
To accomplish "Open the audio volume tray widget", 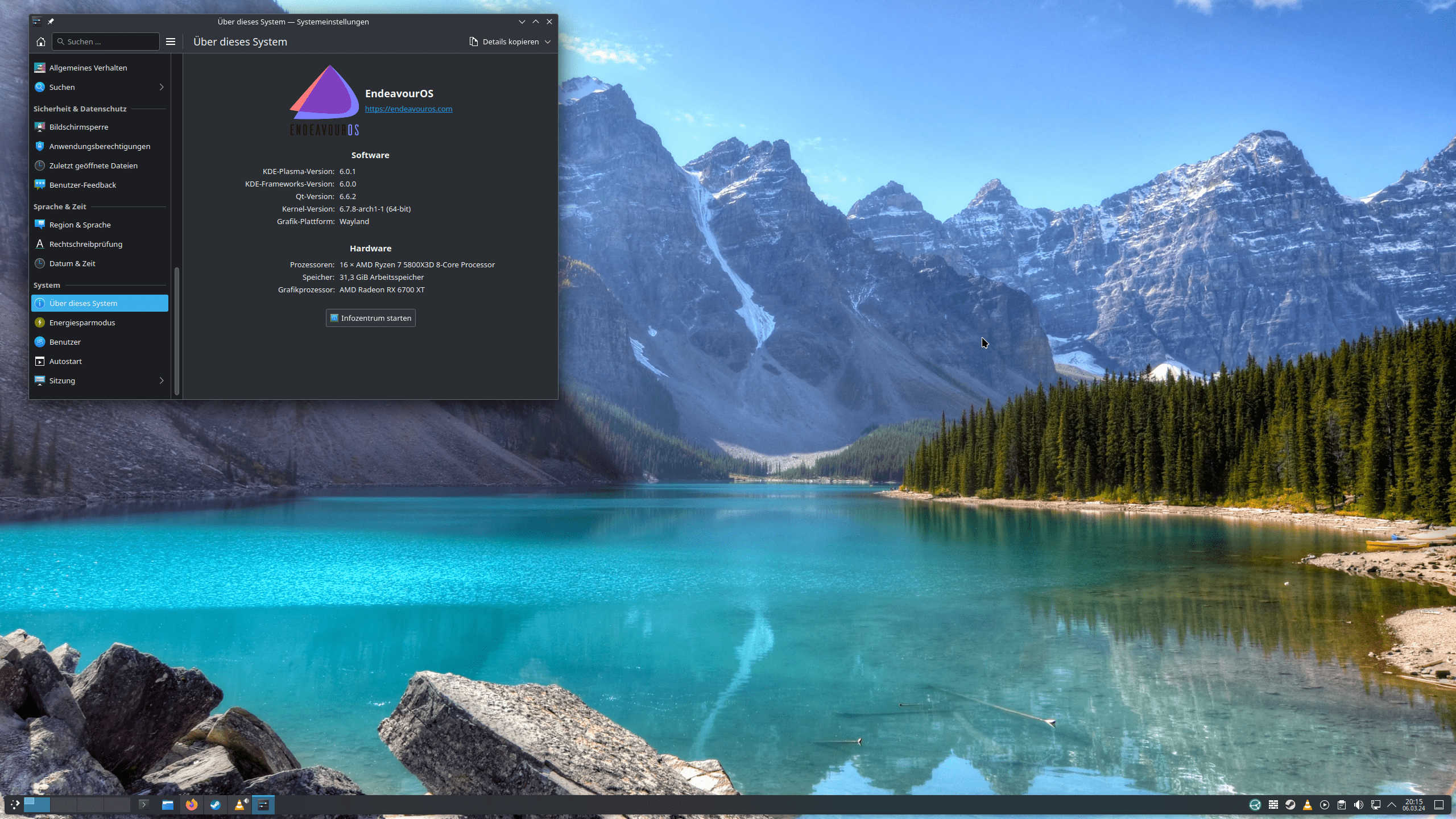I will [x=1359, y=804].
